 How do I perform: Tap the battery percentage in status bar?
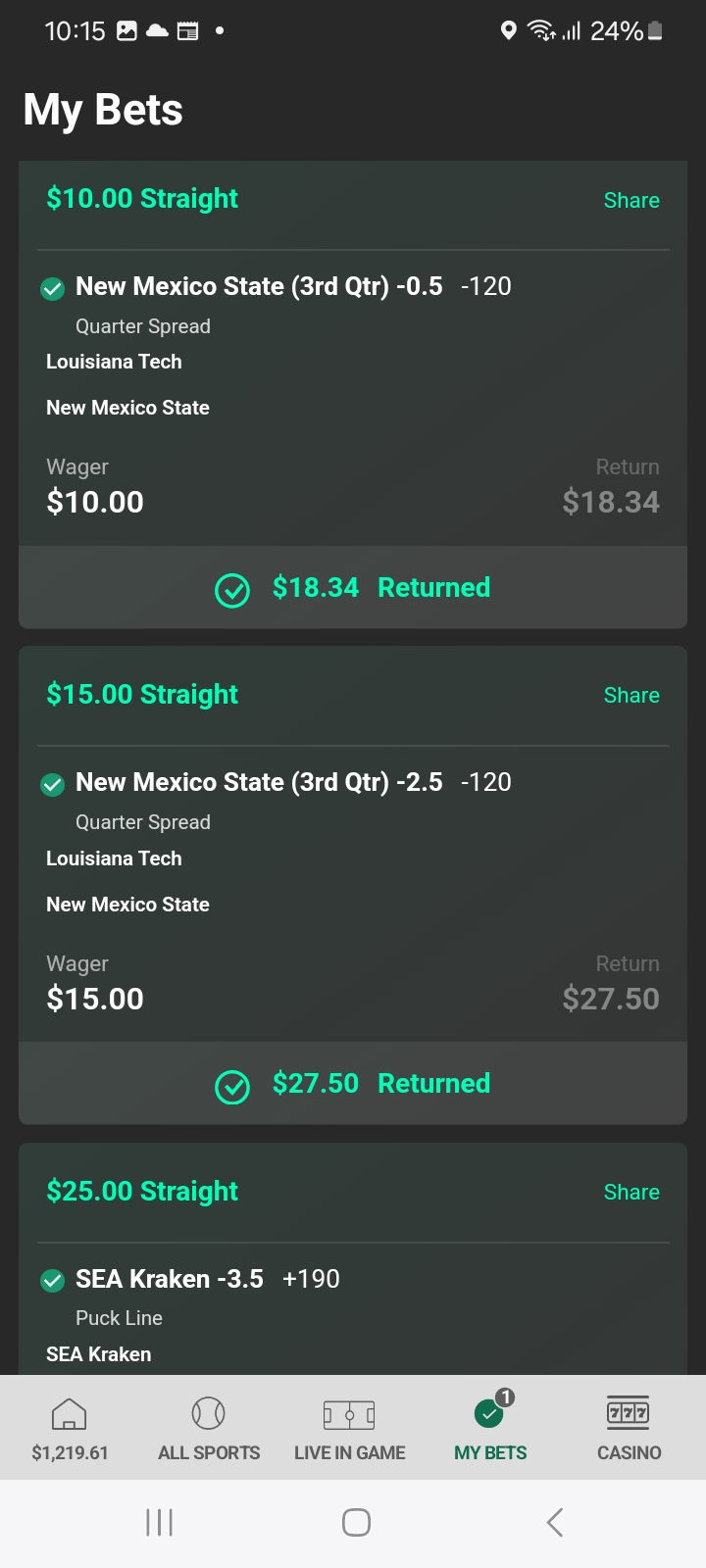617,31
